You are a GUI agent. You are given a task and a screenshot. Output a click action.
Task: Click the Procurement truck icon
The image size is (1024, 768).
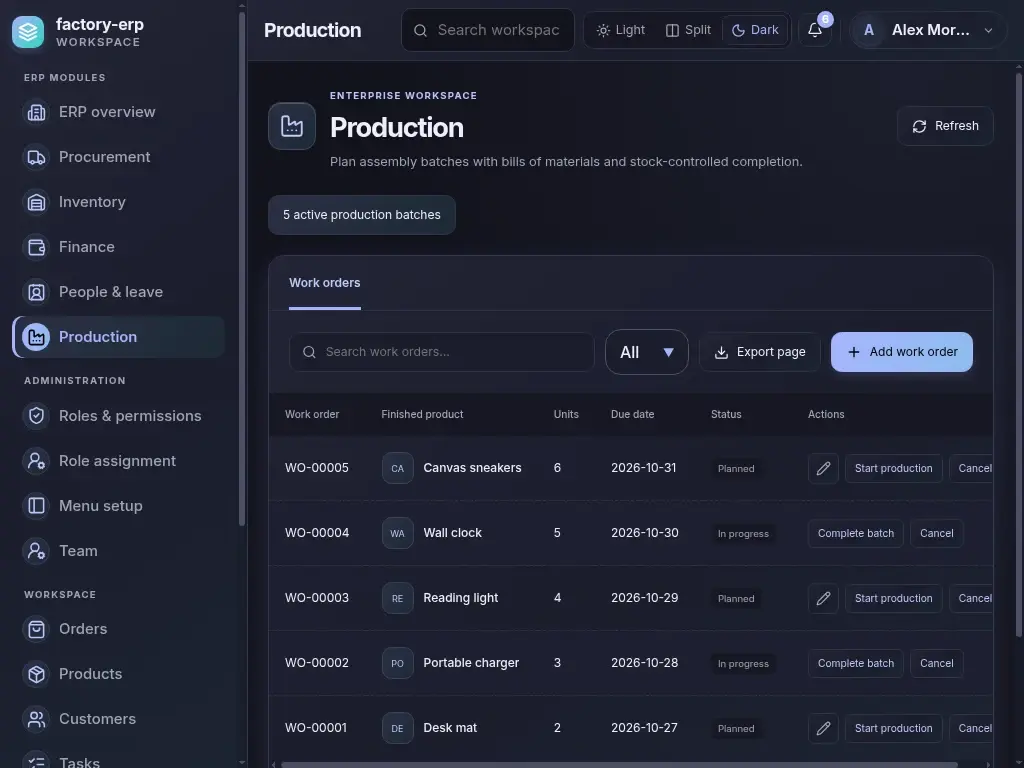[37, 157]
